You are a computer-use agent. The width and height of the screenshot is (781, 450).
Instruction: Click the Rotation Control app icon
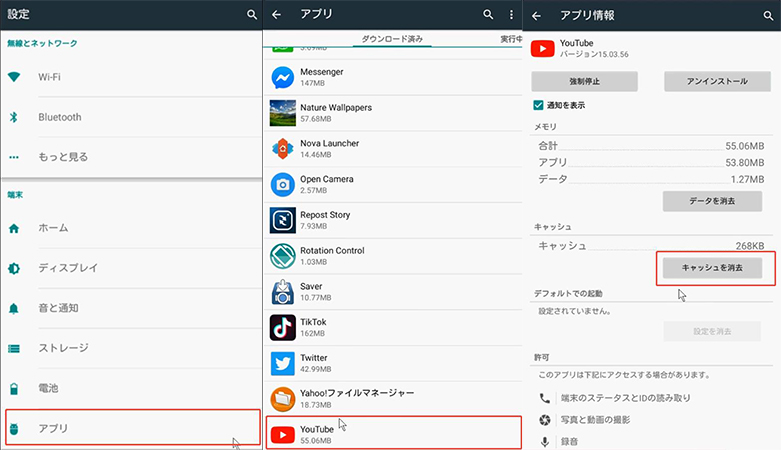pyautogui.click(x=282, y=256)
